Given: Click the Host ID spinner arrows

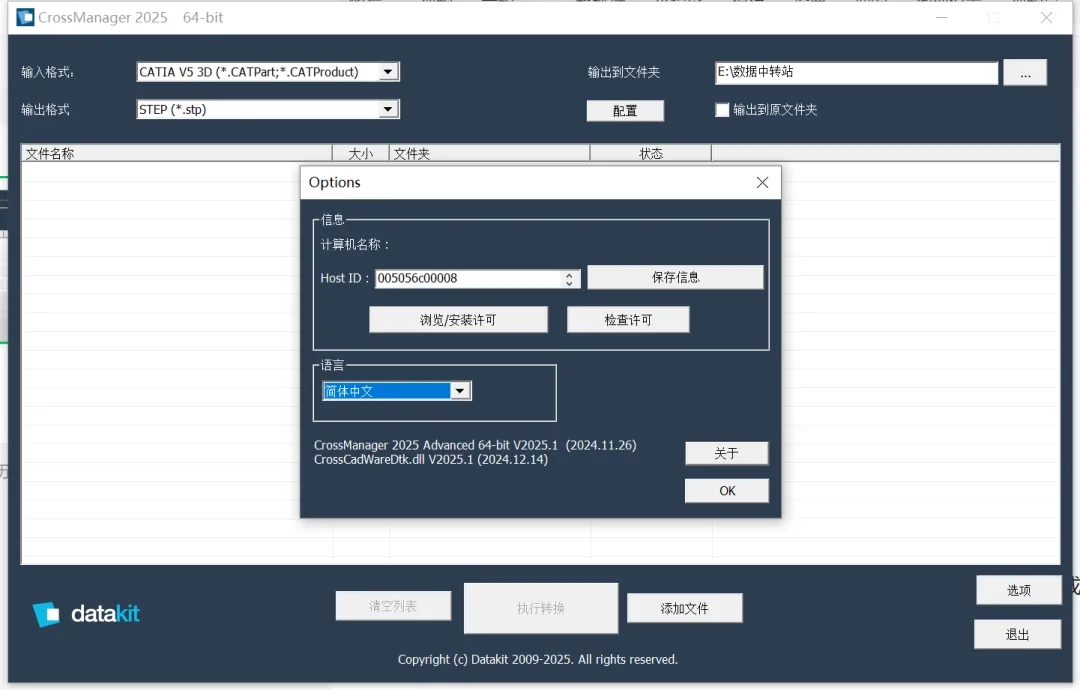Looking at the screenshot, I should [x=569, y=278].
